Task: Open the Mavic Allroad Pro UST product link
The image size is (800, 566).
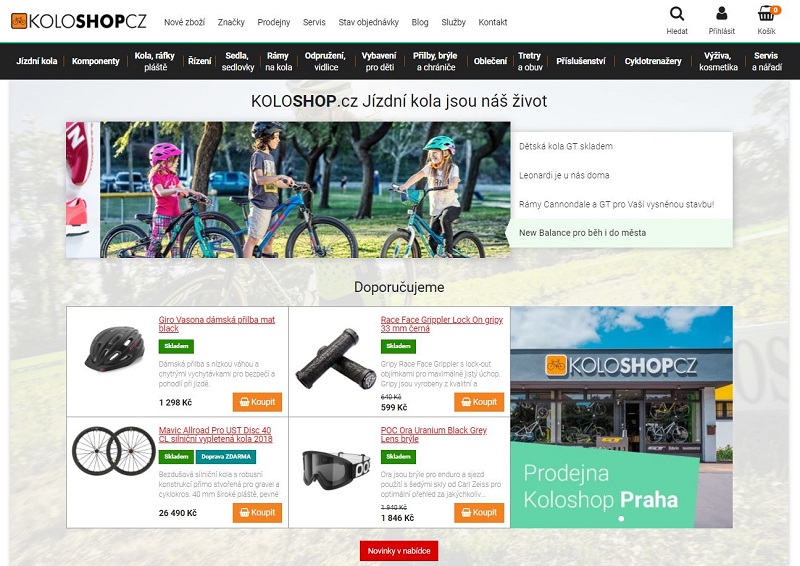Action: tap(215, 434)
